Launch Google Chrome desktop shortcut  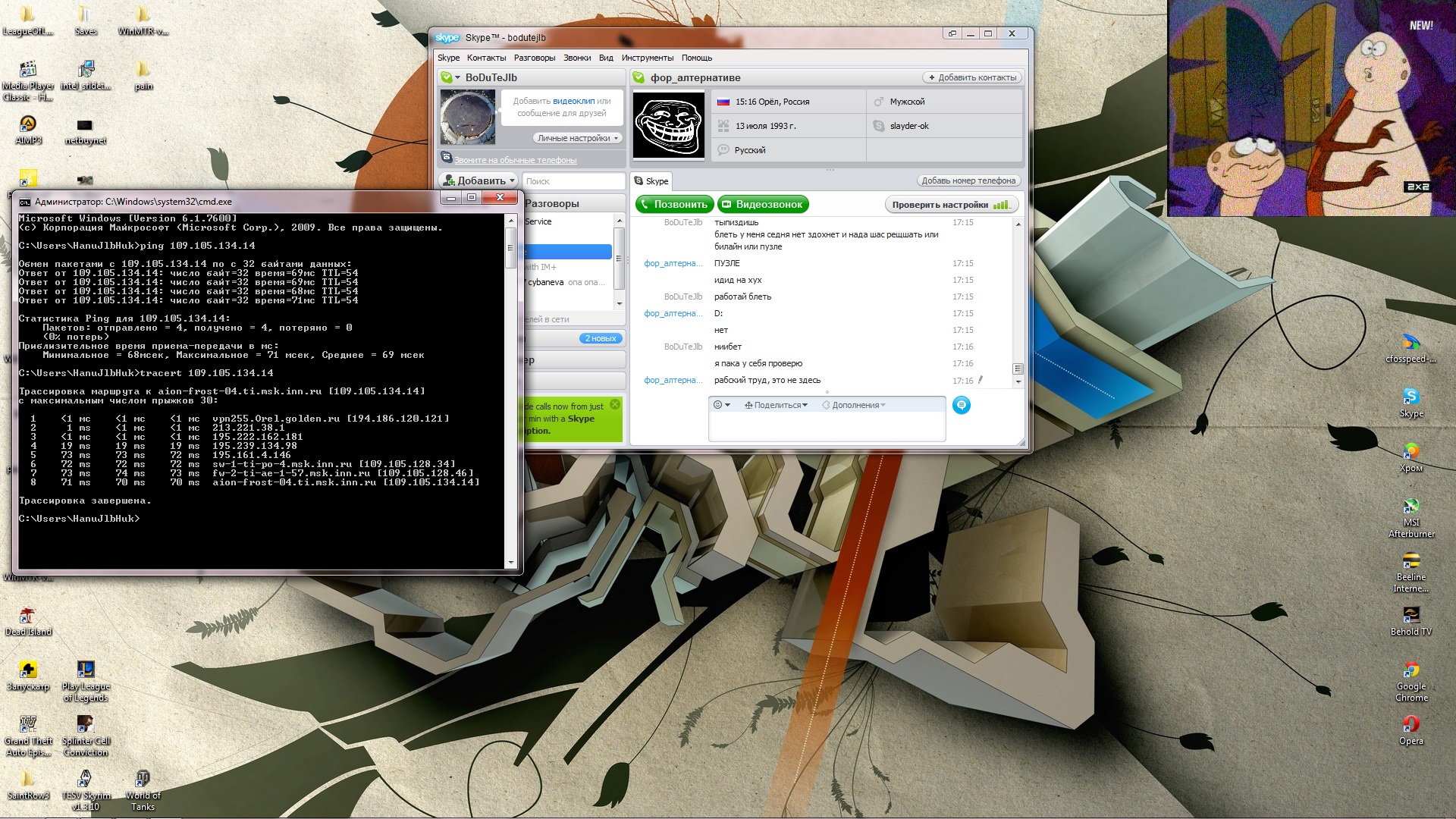pyautogui.click(x=1410, y=681)
